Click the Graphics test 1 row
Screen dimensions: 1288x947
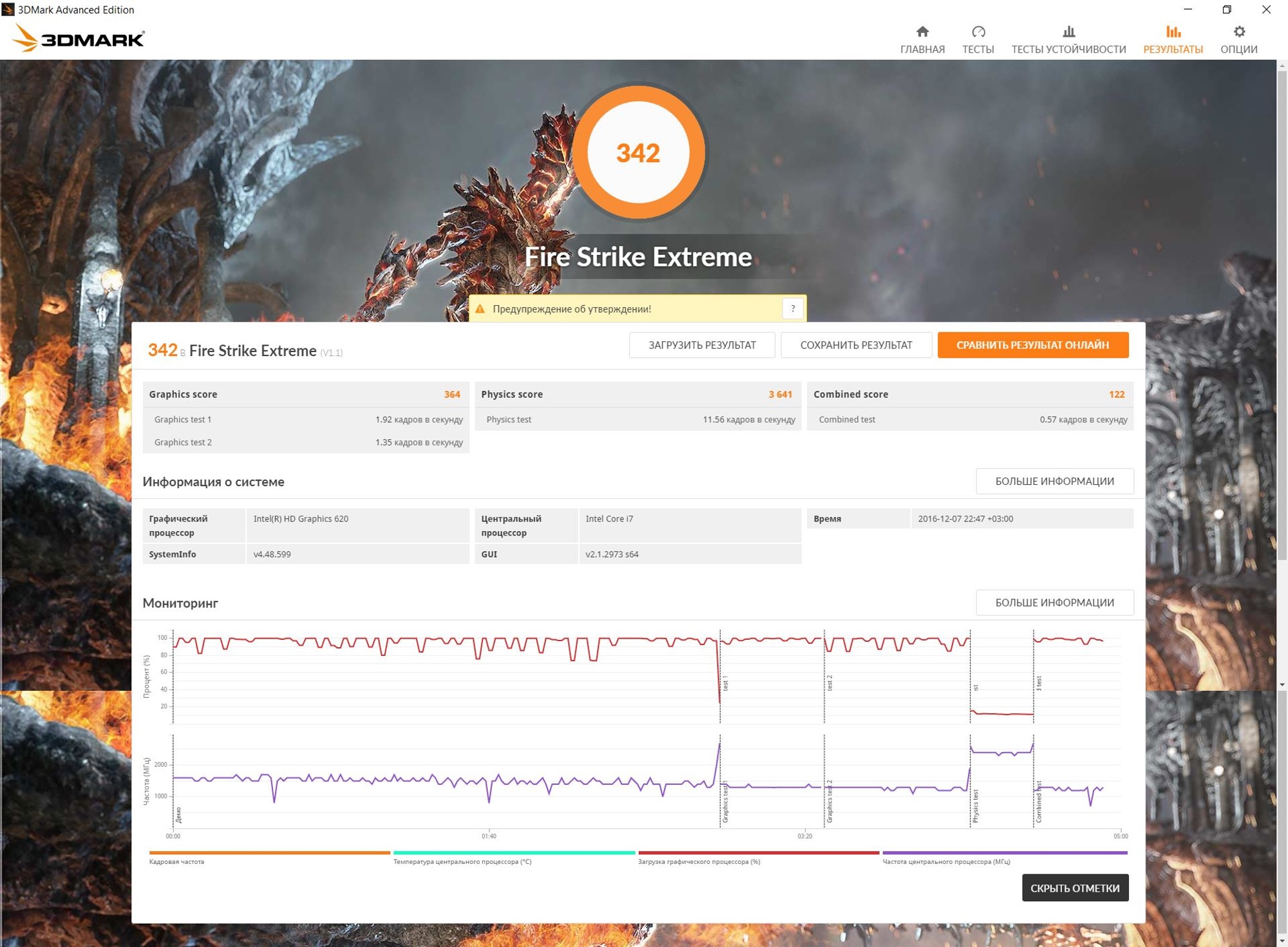(x=306, y=419)
